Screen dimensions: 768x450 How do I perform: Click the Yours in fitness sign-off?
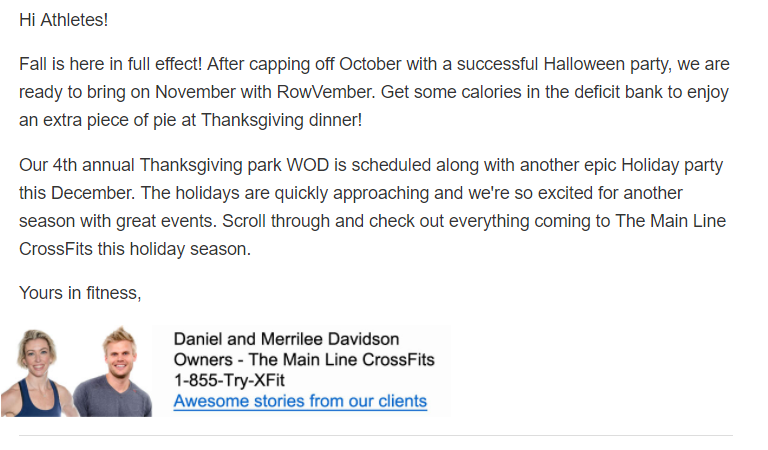point(80,293)
